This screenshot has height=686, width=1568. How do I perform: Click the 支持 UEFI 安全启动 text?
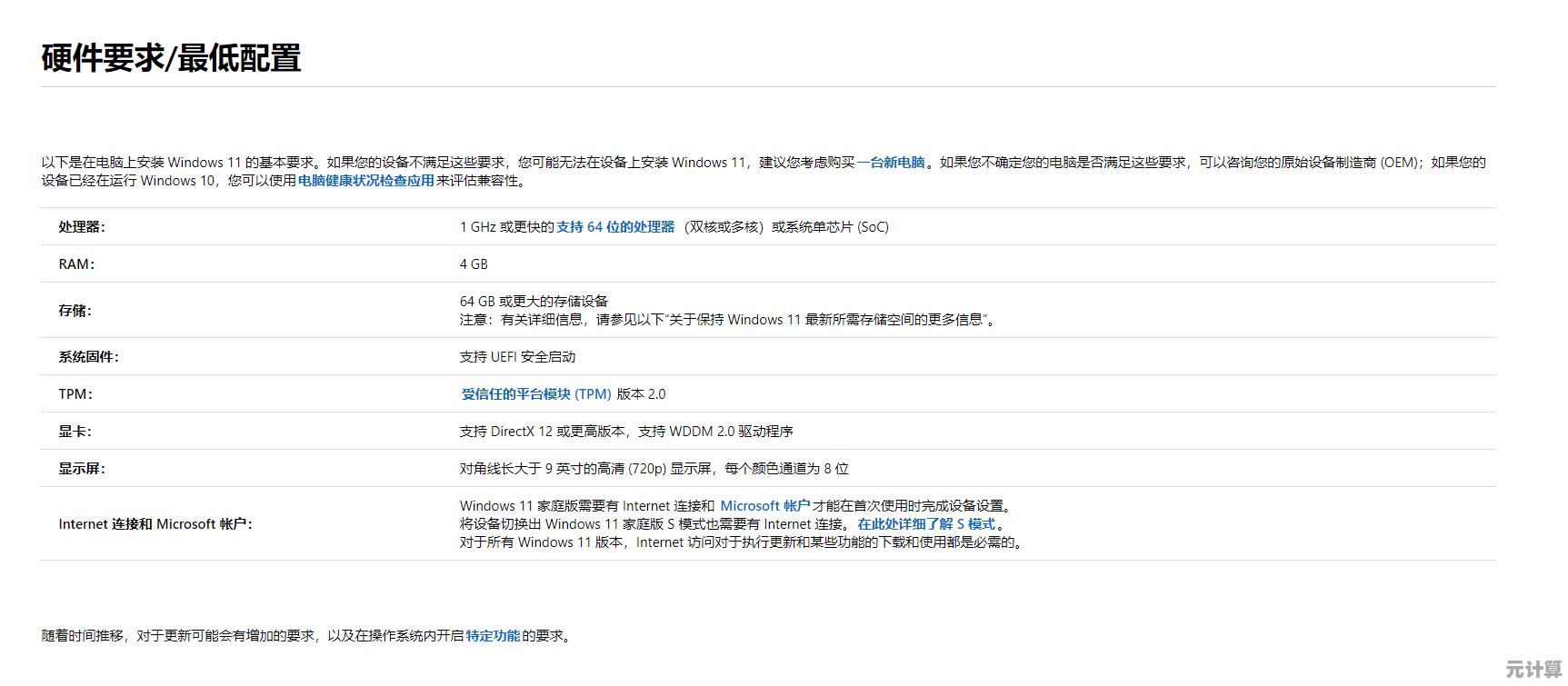click(517, 357)
